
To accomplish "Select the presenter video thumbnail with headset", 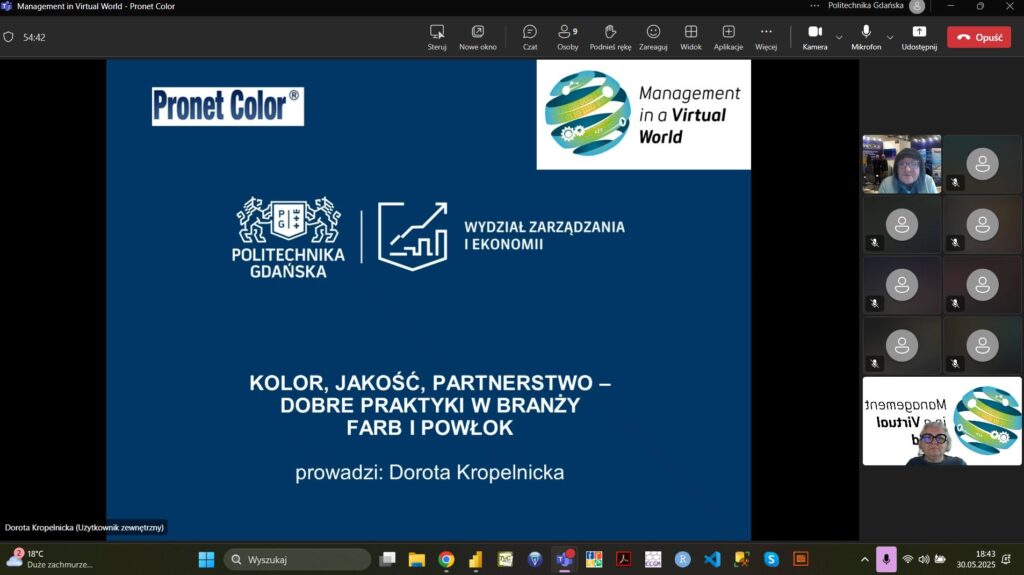I will 902,164.
